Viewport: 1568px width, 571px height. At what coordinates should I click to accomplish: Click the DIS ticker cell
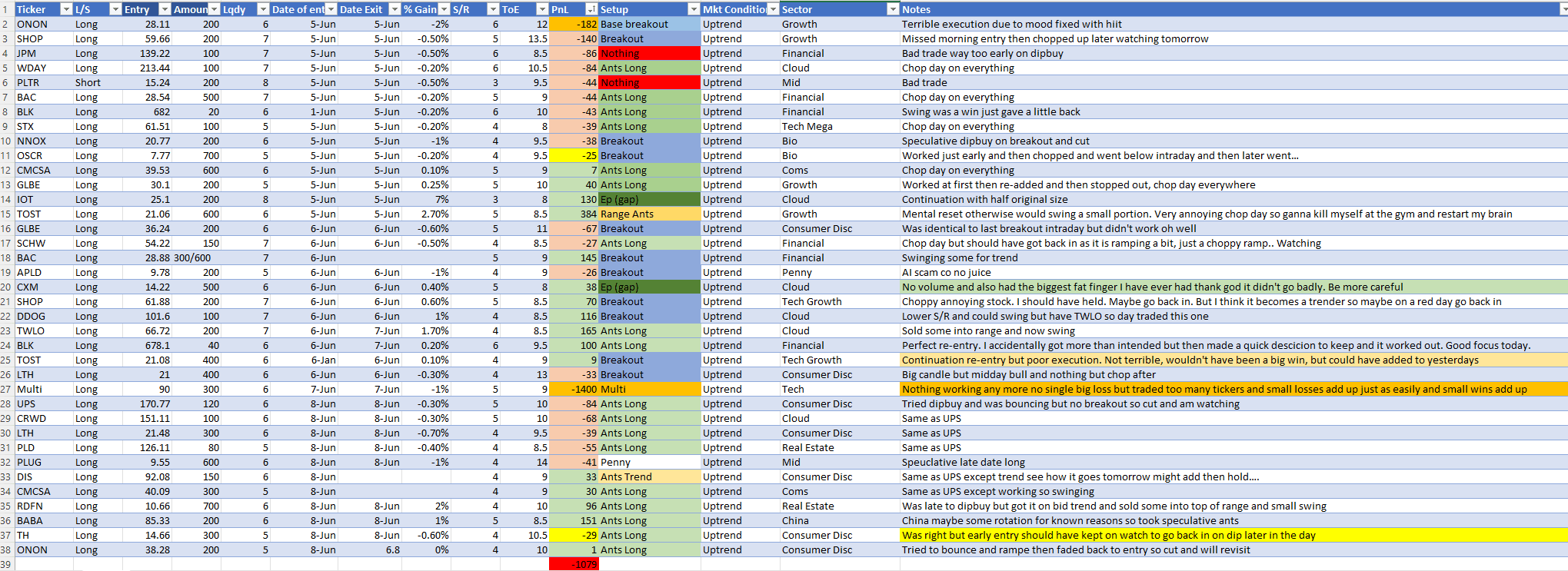pos(44,476)
